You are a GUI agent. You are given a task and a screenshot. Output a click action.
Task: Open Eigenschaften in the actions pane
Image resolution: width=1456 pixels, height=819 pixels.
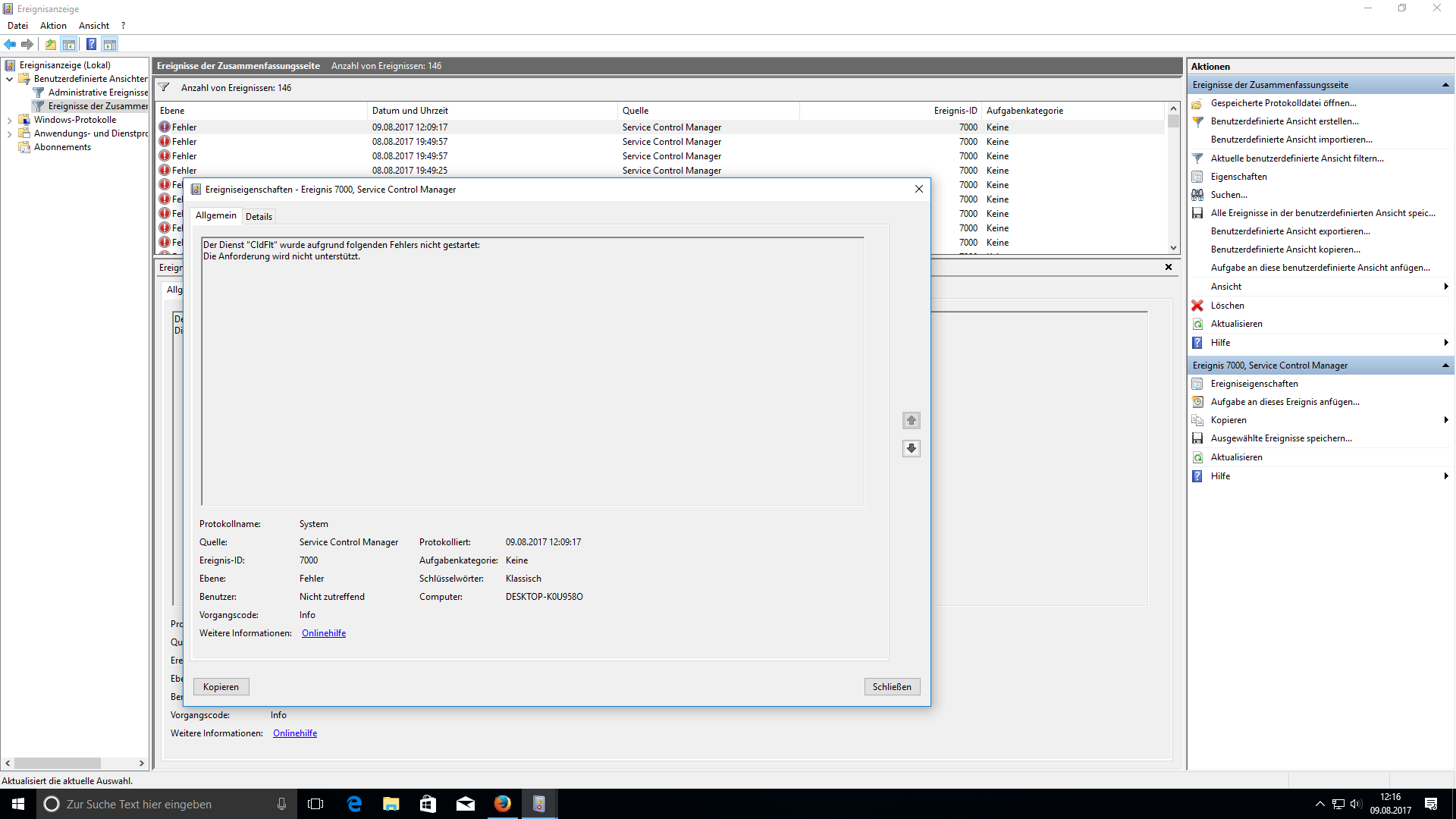pyautogui.click(x=1238, y=177)
